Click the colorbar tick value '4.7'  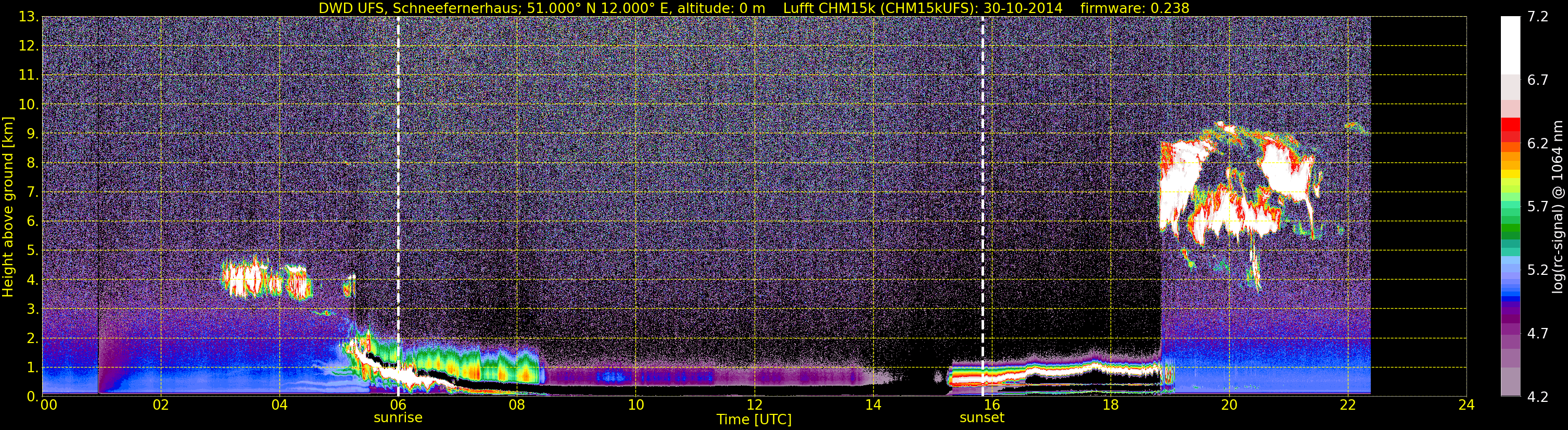tap(1538, 334)
